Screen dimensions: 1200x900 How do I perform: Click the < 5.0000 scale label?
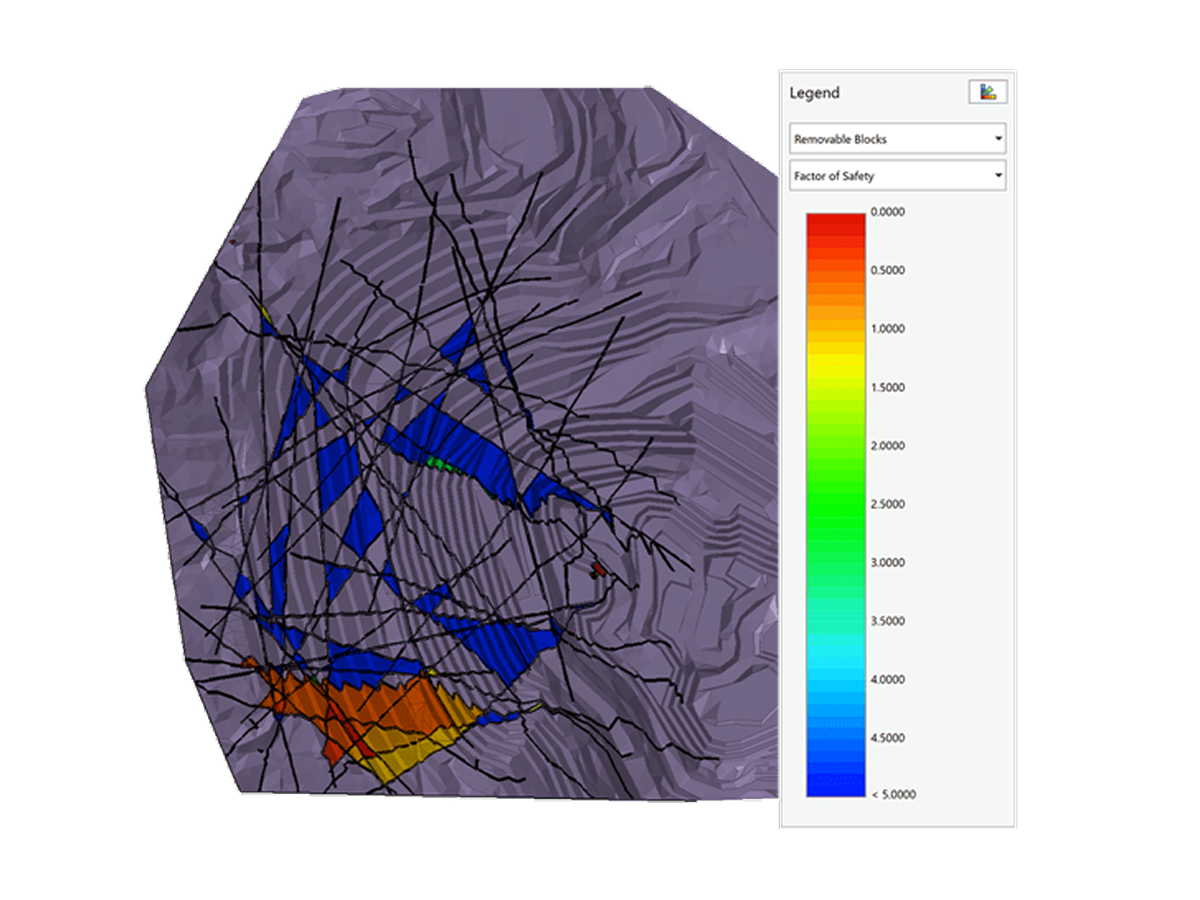point(894,794)
